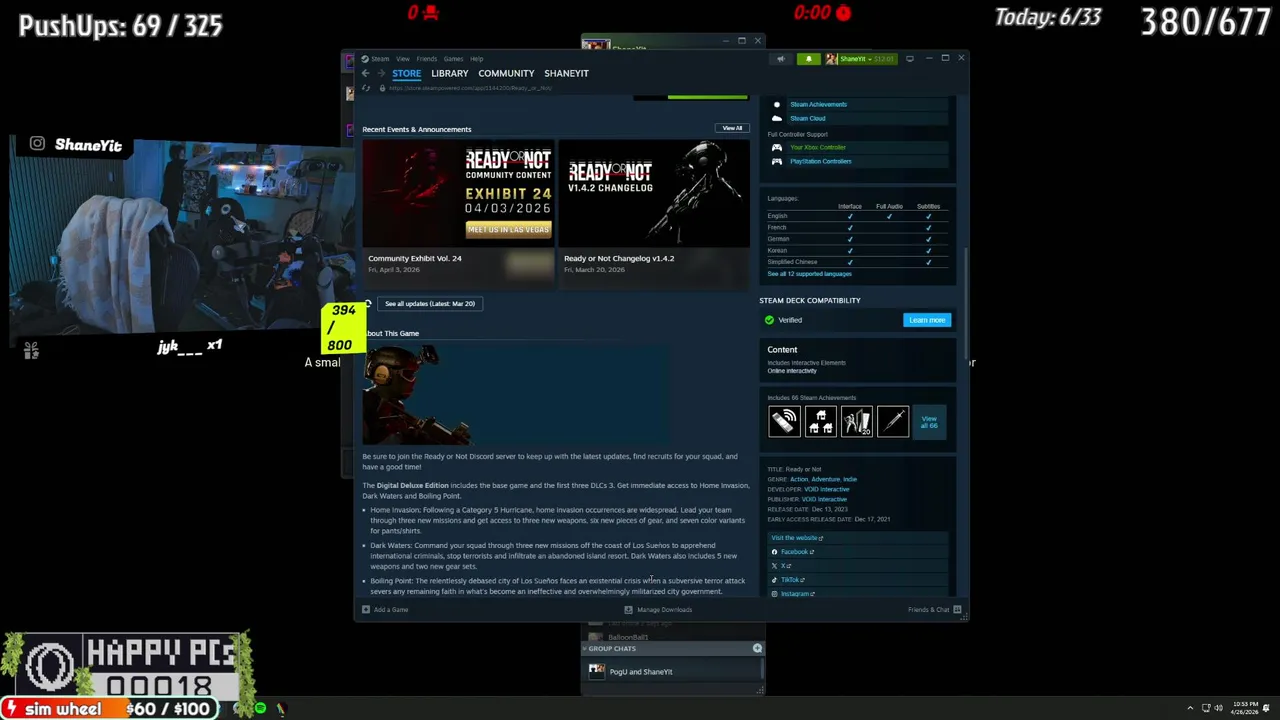1280x720 pixels.
Task: Click the Facebook link
Action: 794,552
